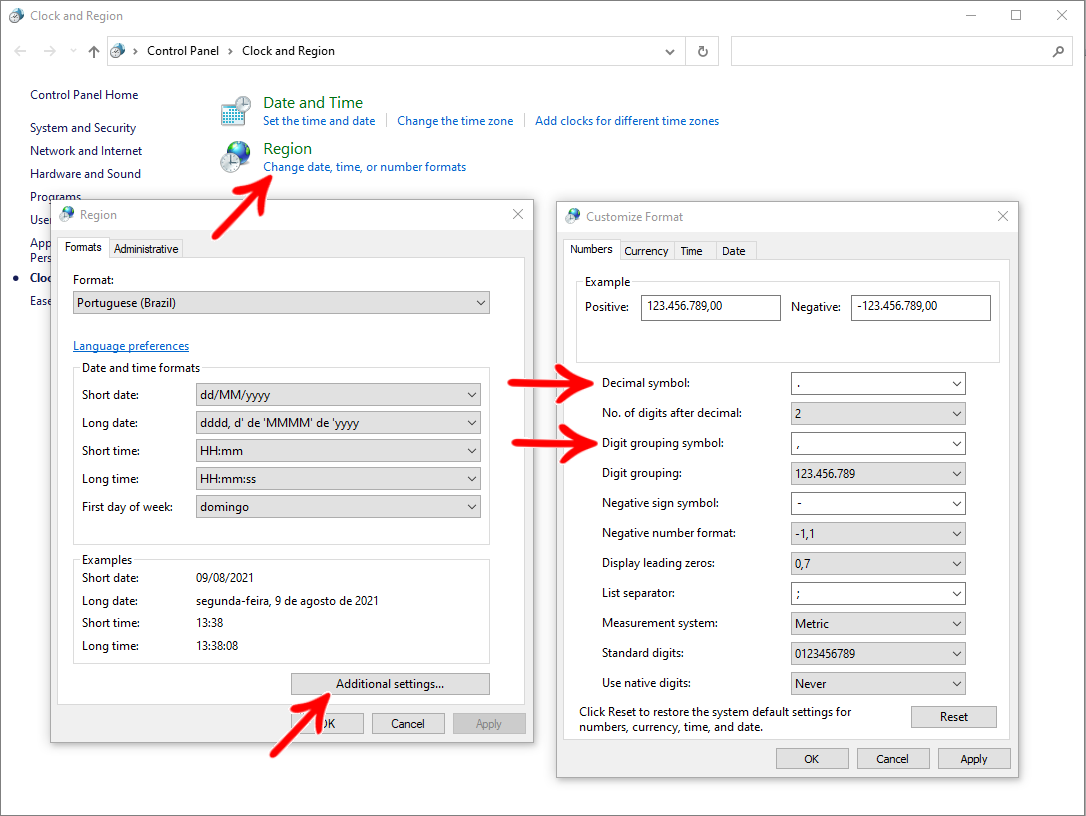Viewport: 1086px width, 816px height.
Task: Click OK in Customize Format dialog
Action: pyautogui.click(x=812, y=759)
